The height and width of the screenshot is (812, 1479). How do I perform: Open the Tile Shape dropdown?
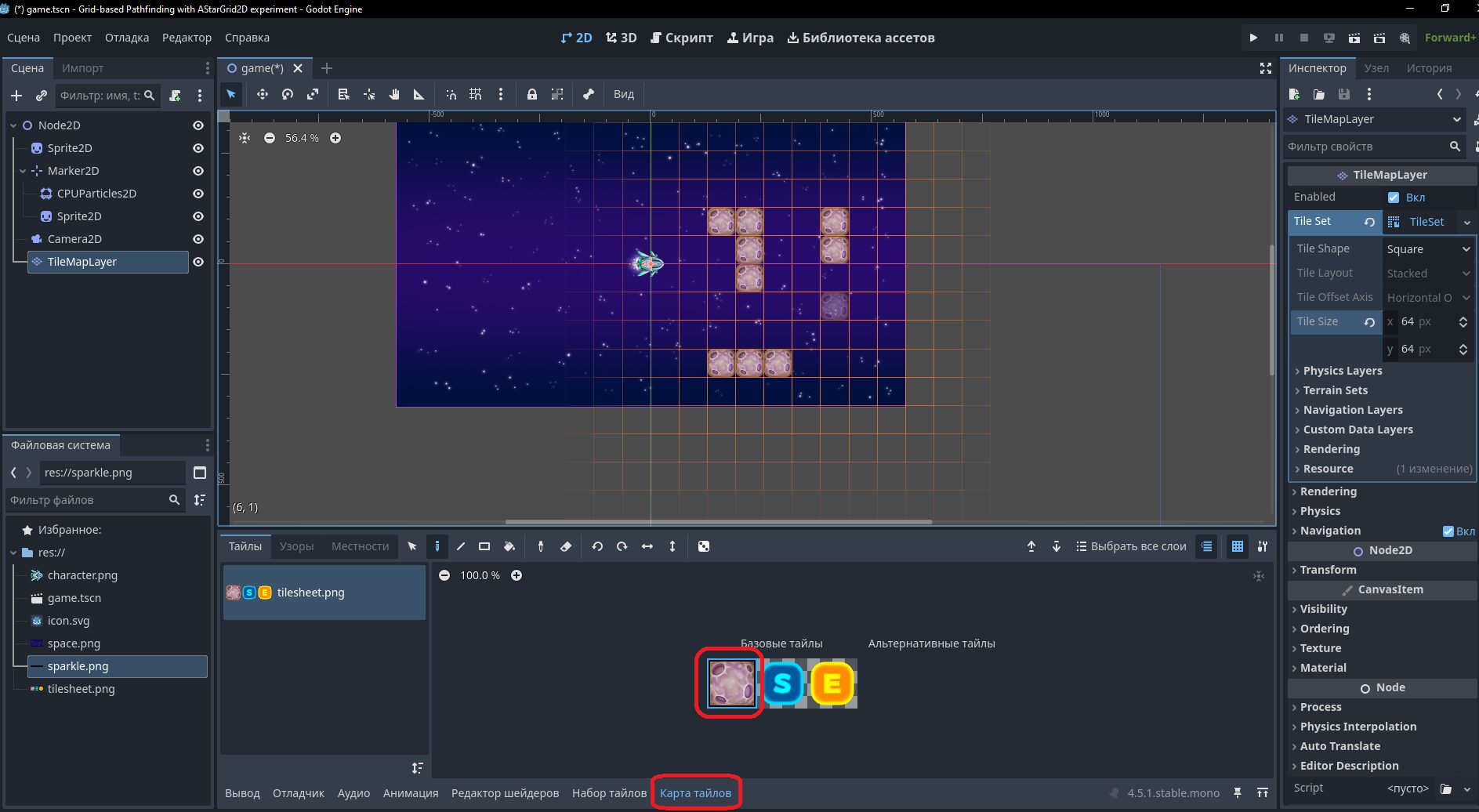(1428, 249)
